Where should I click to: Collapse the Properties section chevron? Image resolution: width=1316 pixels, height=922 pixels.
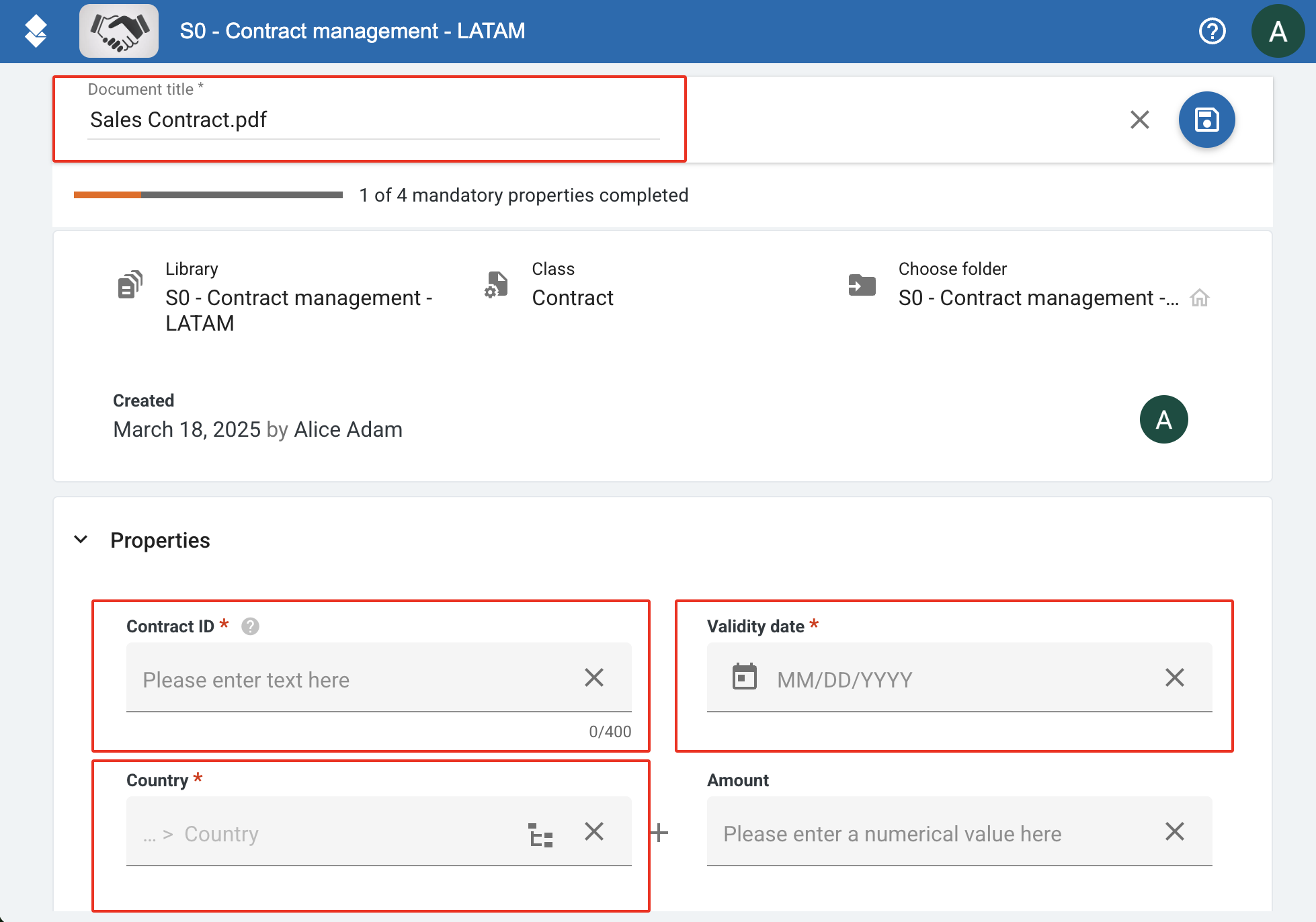tap(81, 540)
